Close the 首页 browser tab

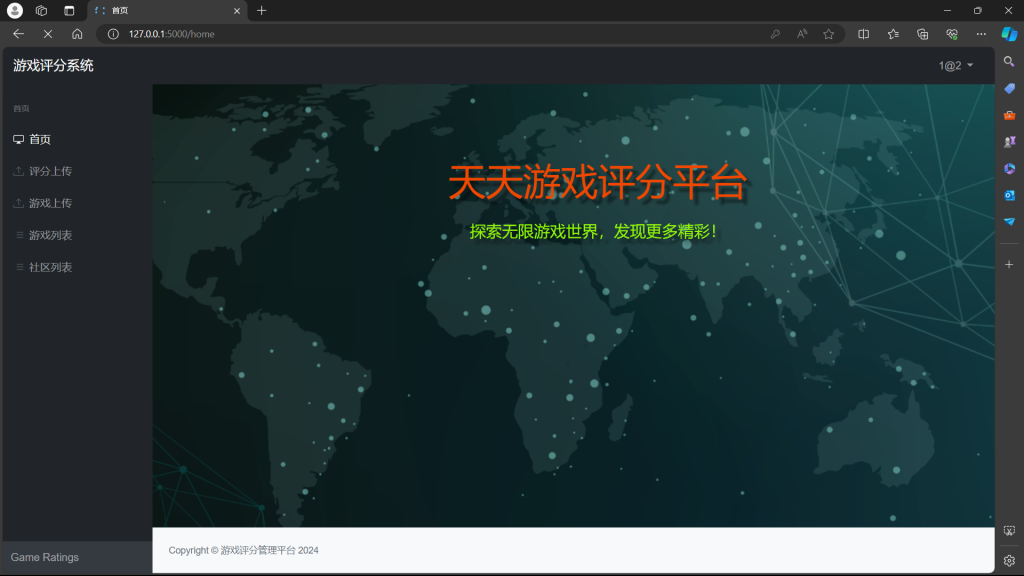coord(237,10)
